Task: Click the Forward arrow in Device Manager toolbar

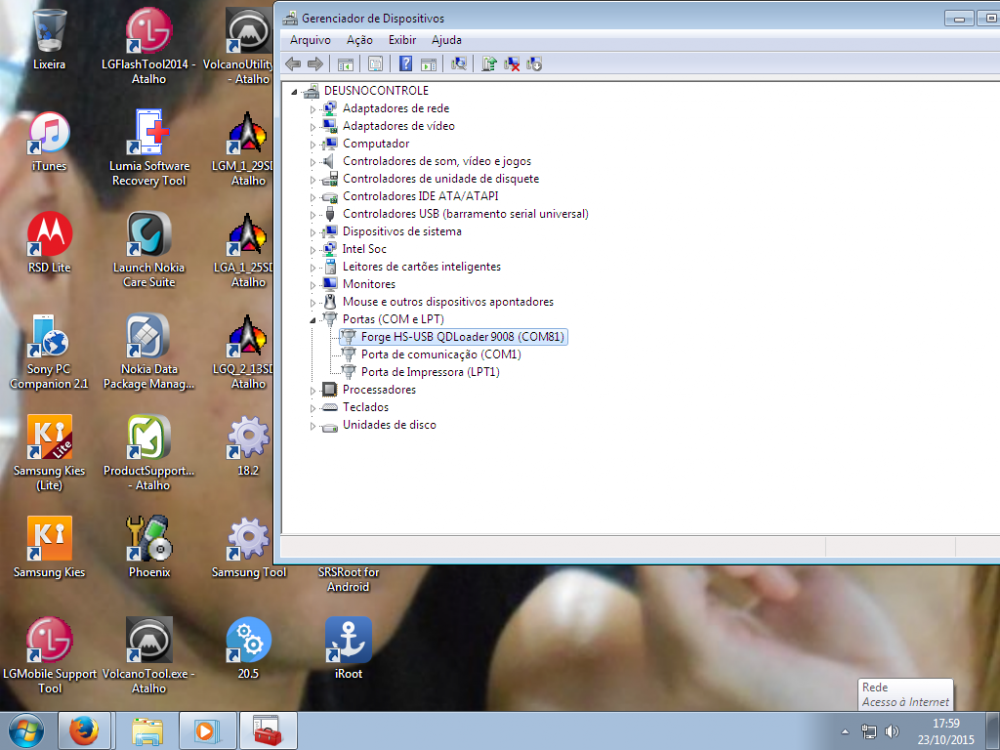Action: pos(315,64)
